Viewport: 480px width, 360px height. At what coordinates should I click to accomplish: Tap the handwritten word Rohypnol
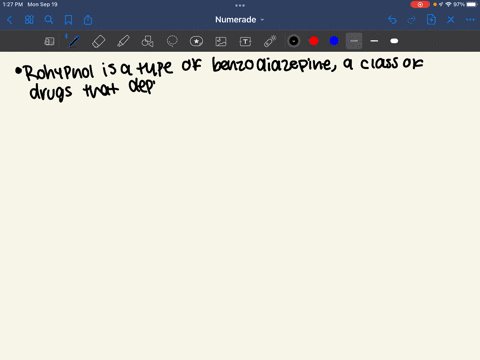coord(59,72)
